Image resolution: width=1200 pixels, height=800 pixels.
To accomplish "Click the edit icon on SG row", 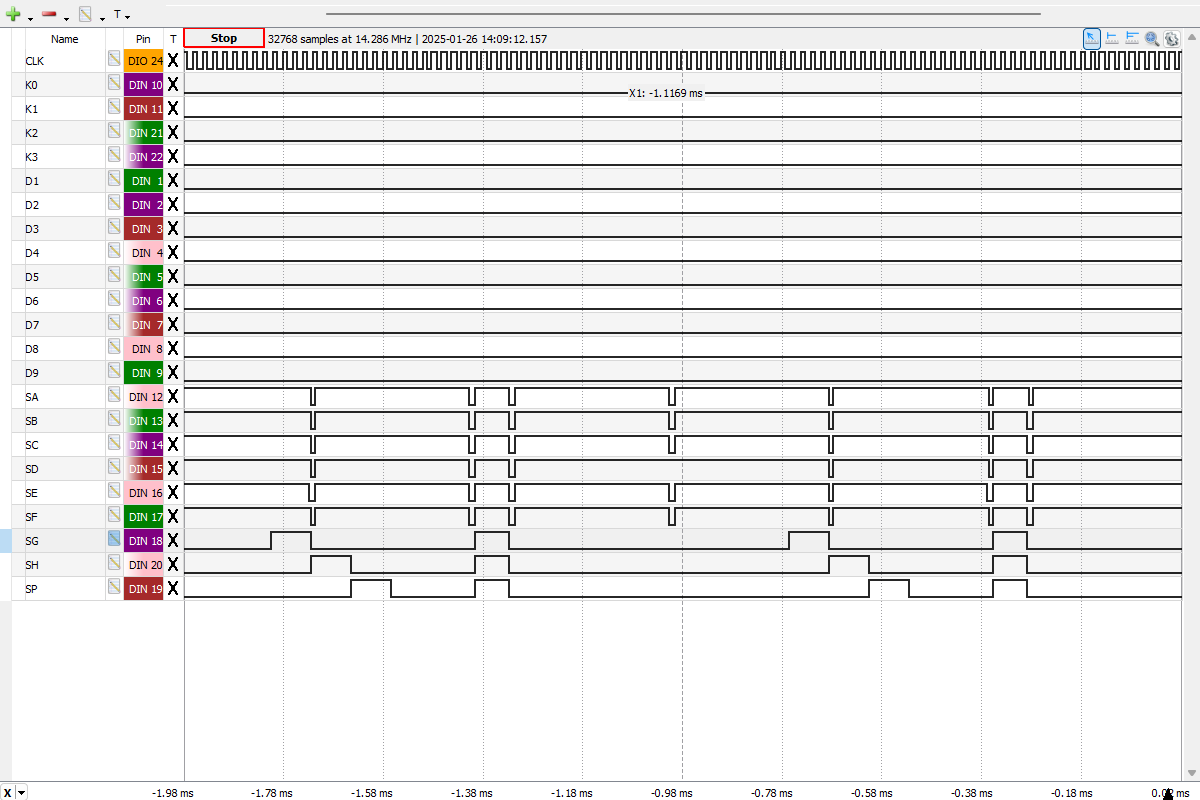I will (115, 541).
